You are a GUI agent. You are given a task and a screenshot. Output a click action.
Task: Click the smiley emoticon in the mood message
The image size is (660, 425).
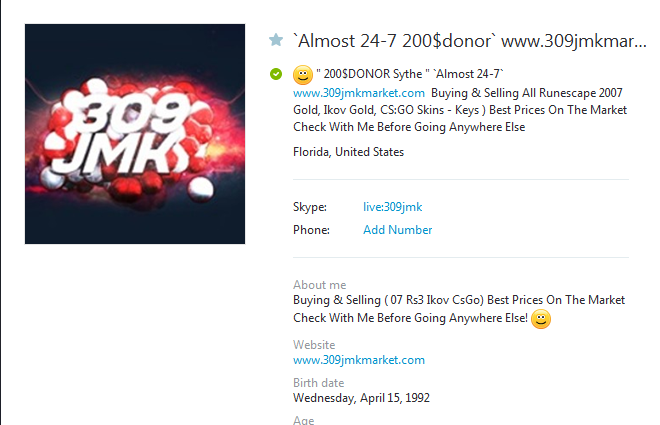[x=303, y=75]
